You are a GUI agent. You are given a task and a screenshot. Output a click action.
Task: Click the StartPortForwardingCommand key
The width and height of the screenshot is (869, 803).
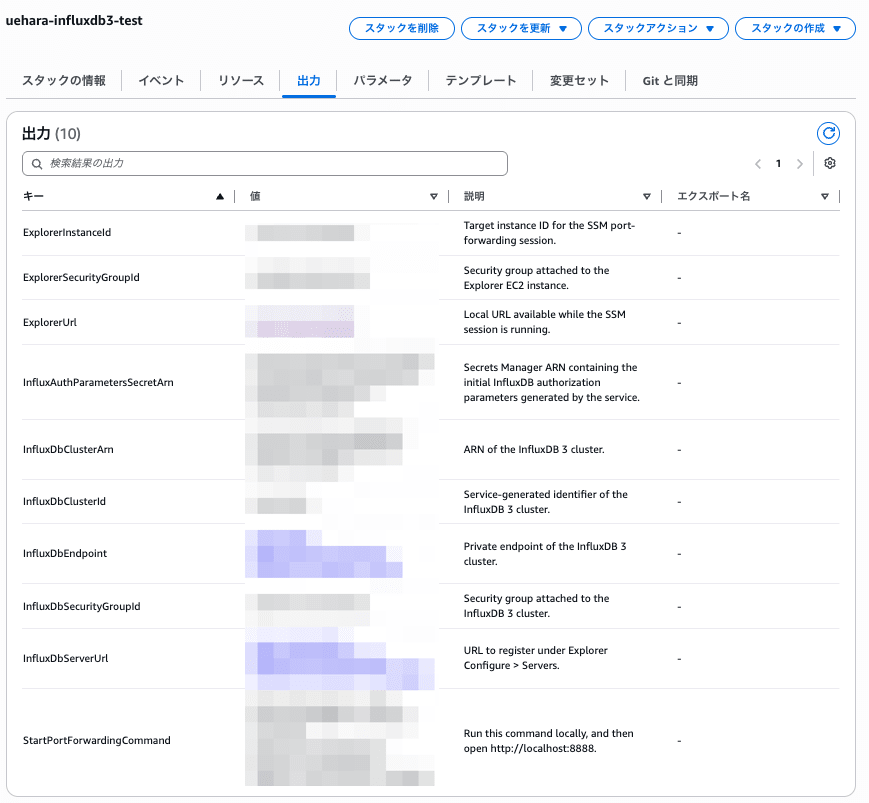coord(96,740)
